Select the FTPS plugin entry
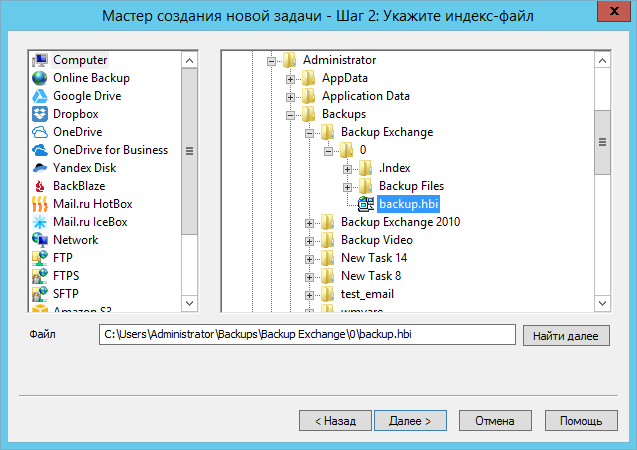This screenshot has width=637, height=450. tap(68, 276)
